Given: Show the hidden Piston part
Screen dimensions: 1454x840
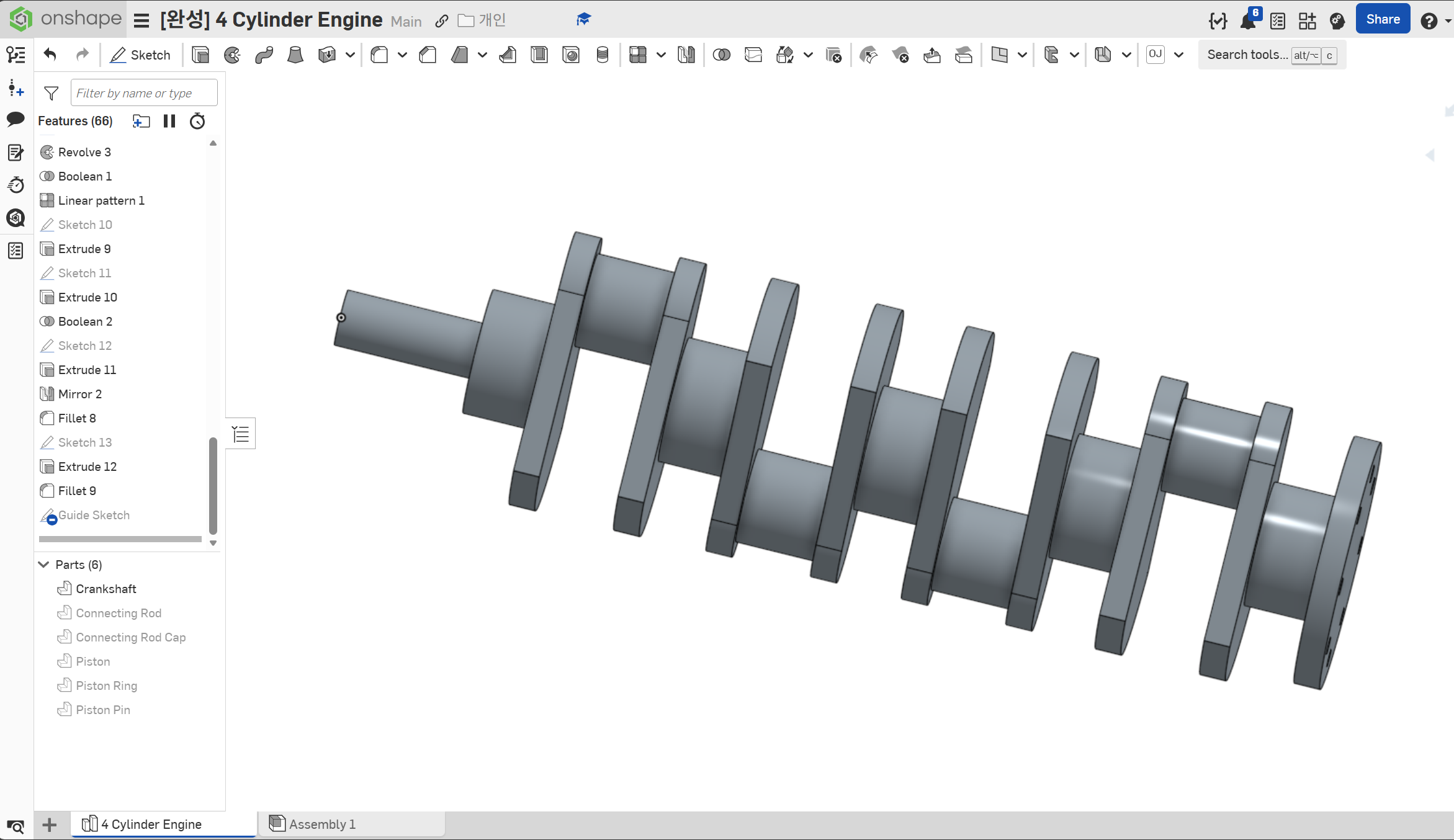Looking at the screenshot, I should click(92, 661).
